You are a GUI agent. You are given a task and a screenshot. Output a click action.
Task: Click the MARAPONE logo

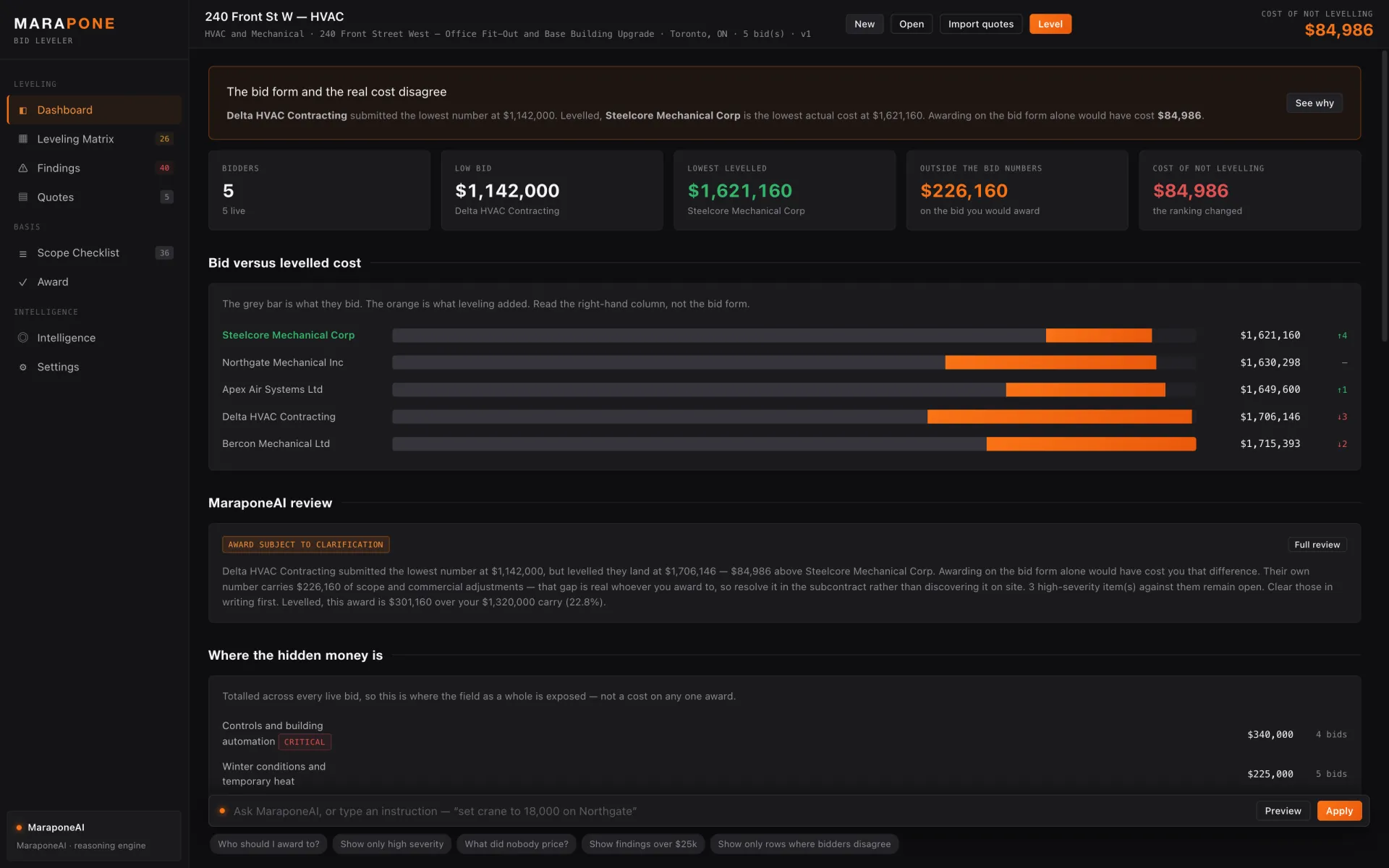64,24
